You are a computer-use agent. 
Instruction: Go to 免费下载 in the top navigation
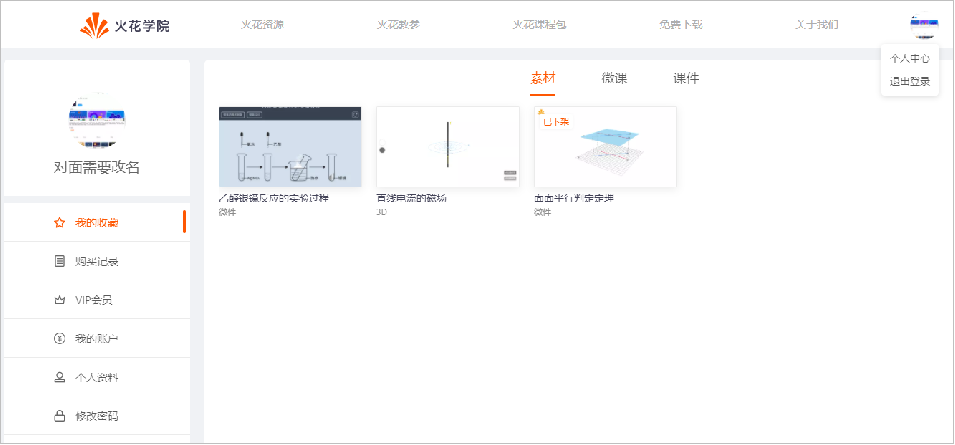681,25
